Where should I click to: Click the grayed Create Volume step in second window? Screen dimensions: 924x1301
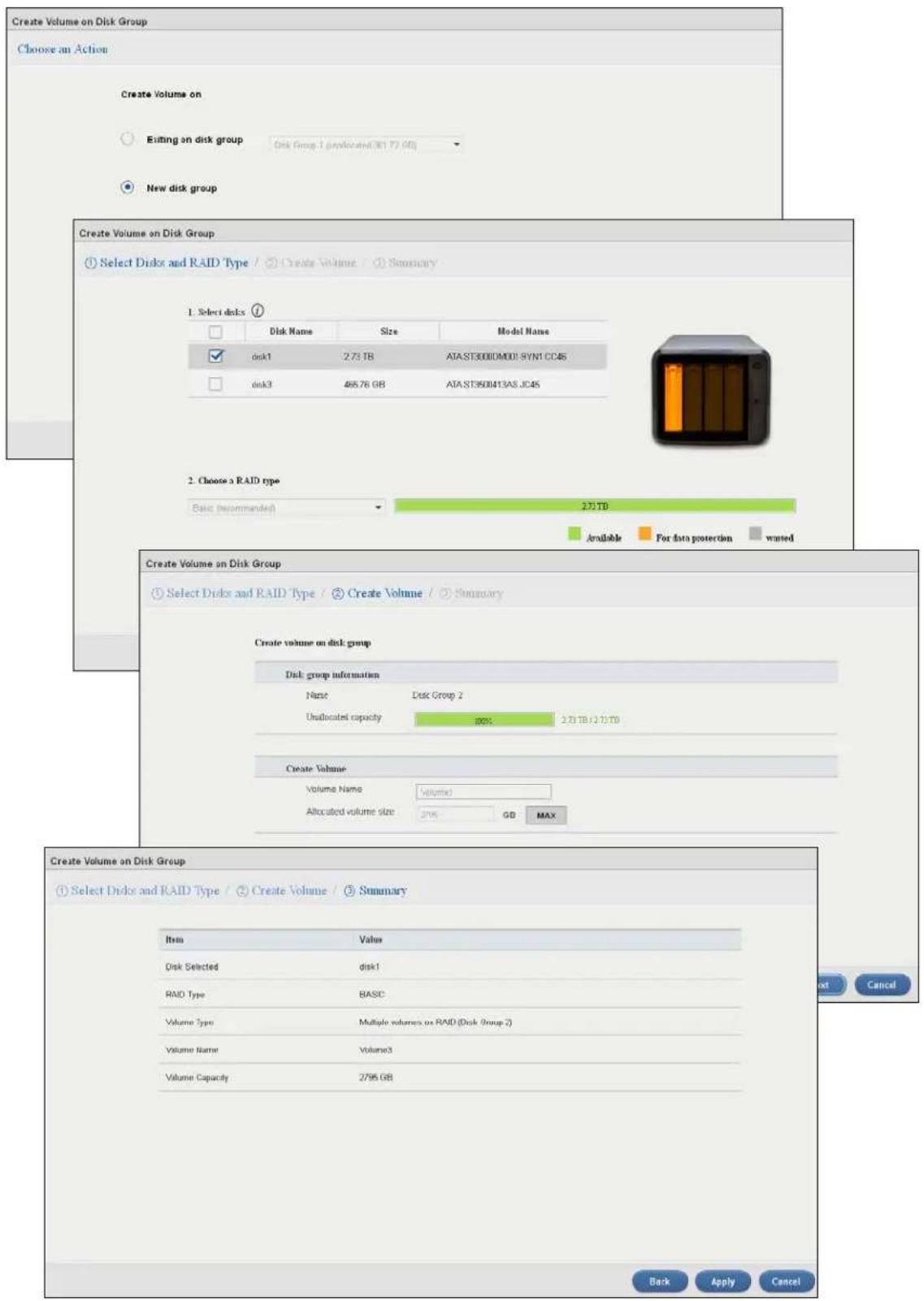coord(311,262)
